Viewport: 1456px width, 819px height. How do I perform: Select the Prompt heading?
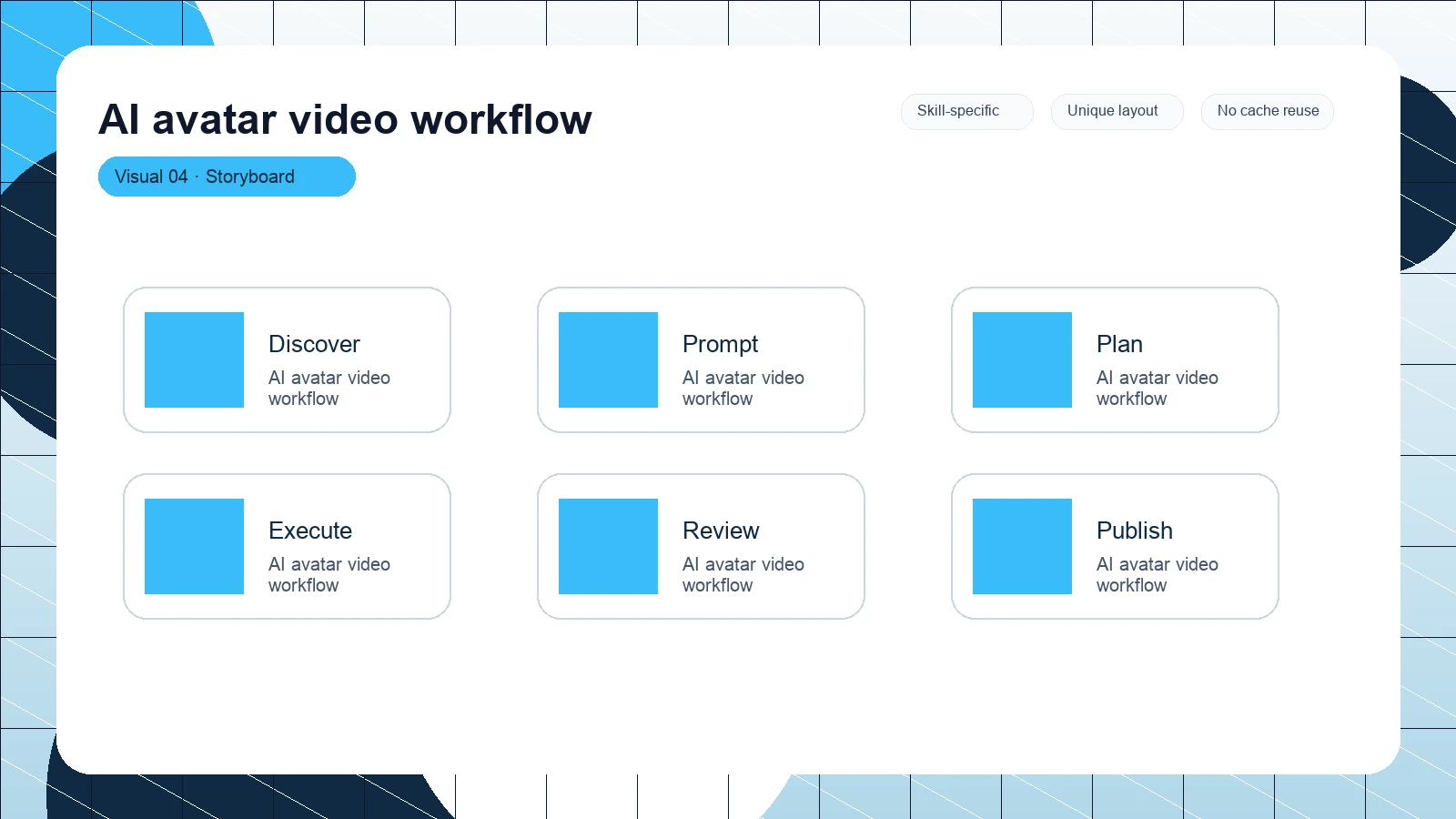click(x=720, y=345)
